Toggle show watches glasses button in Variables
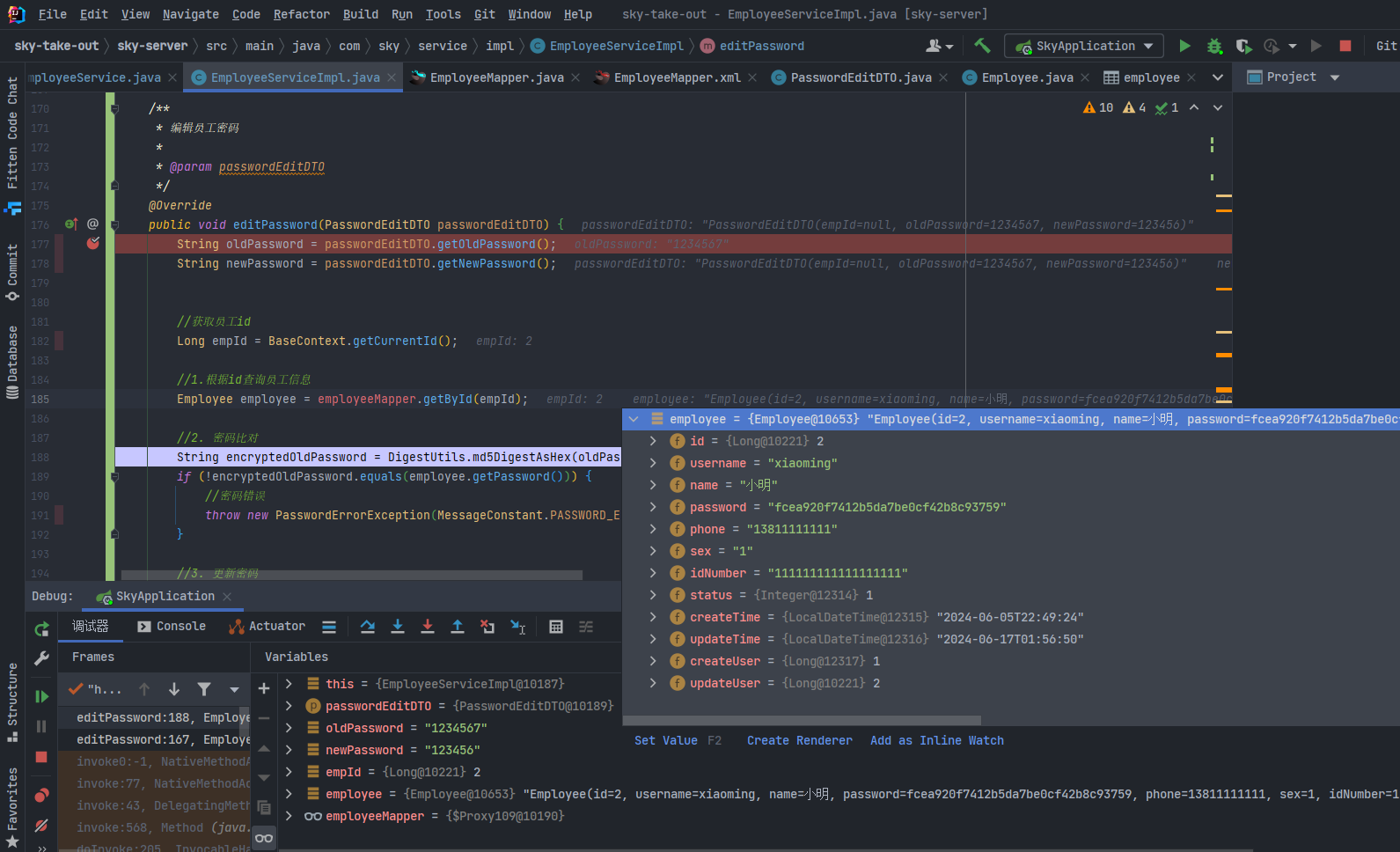 pos(264,838)
